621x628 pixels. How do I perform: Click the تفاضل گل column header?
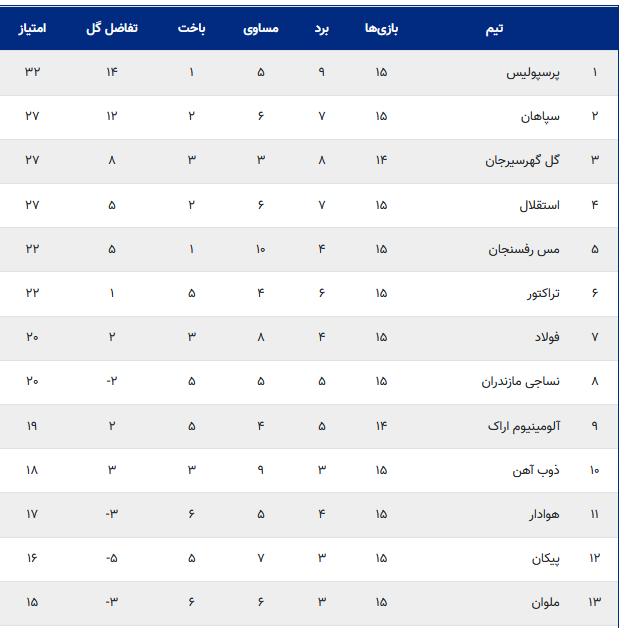point(112,28)
